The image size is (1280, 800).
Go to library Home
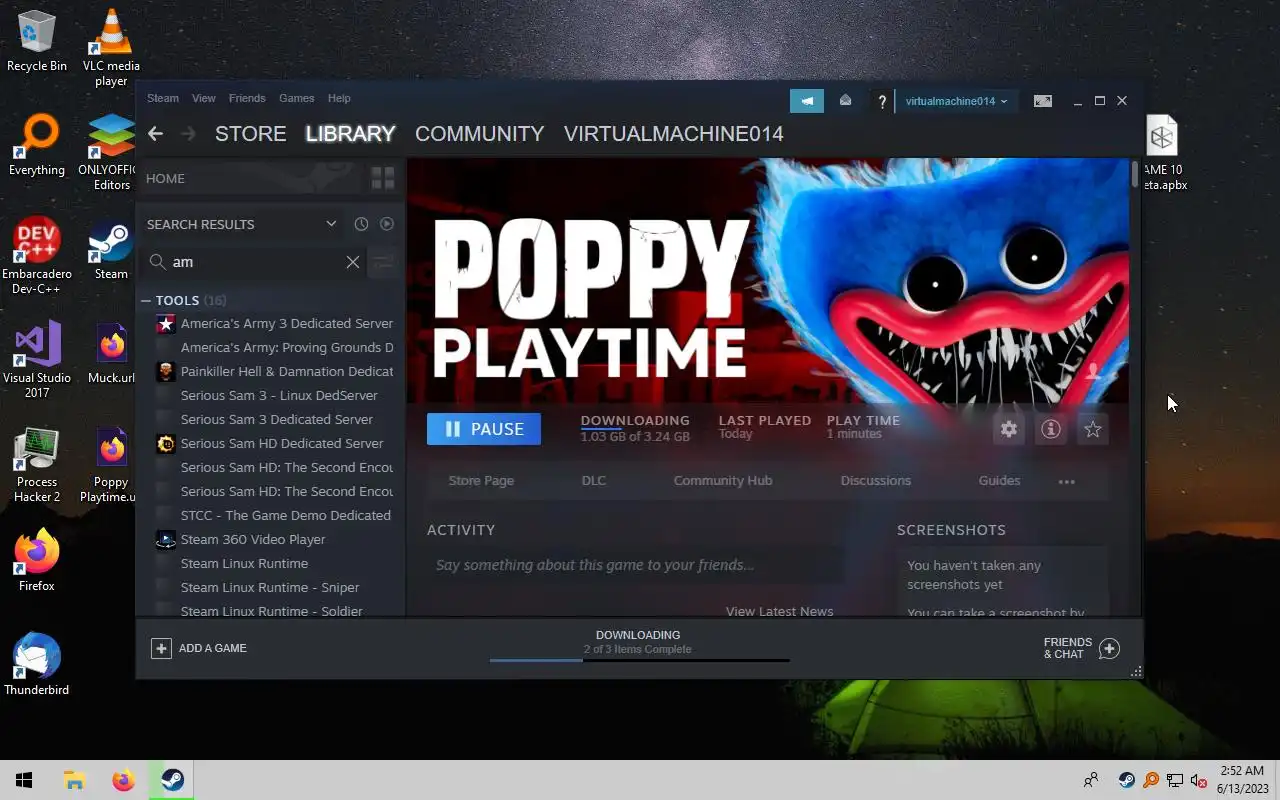pos(165,178)
